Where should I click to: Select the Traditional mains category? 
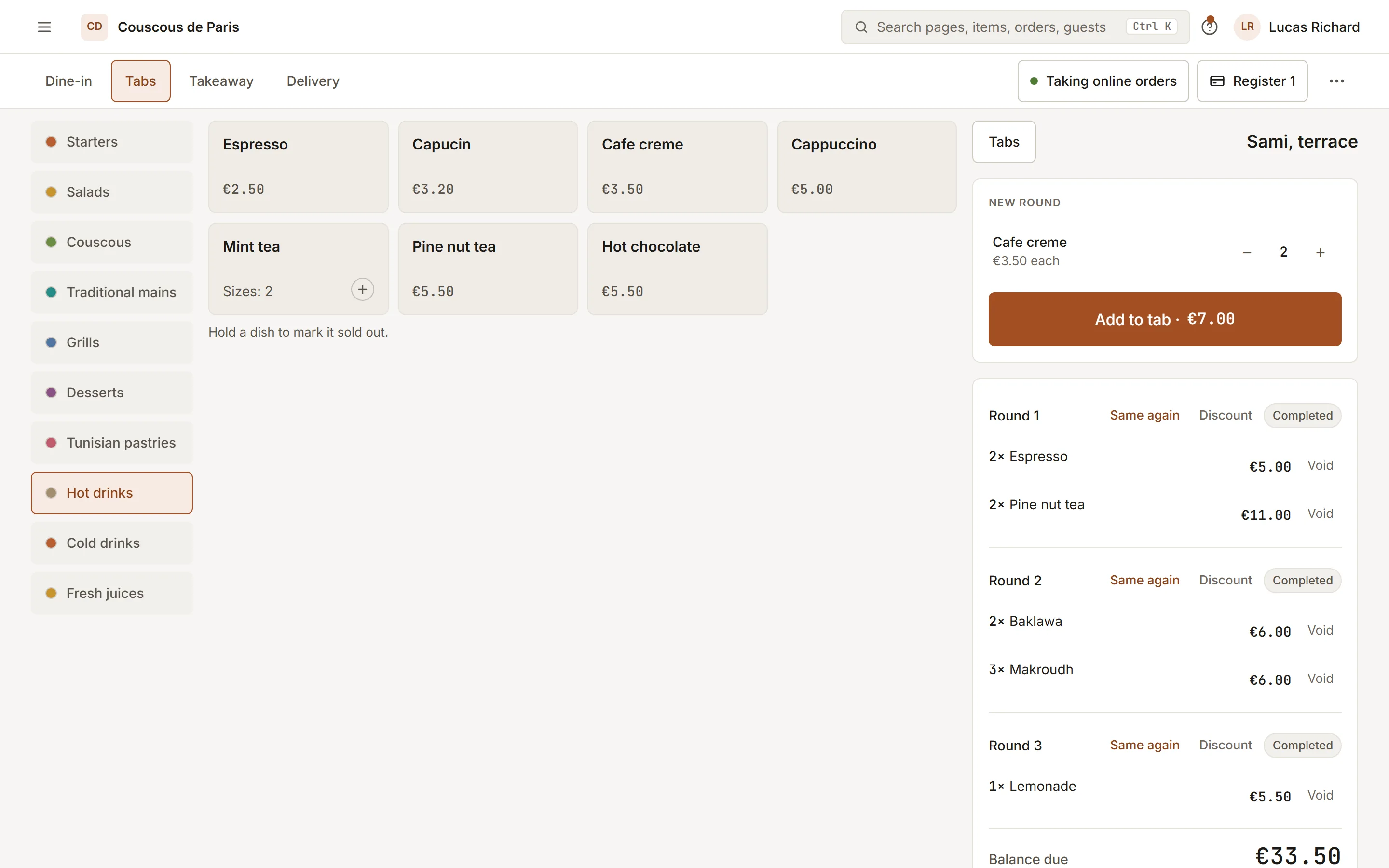pos(112,292)
